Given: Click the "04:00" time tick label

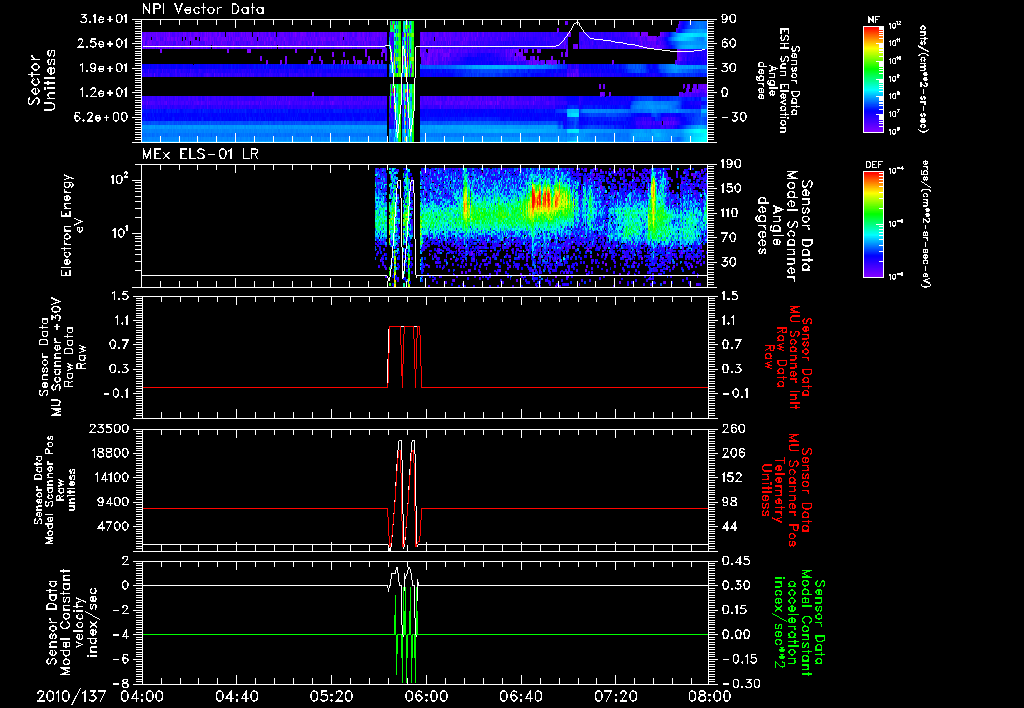Looking at the screenshot, I should click(142, 696).
